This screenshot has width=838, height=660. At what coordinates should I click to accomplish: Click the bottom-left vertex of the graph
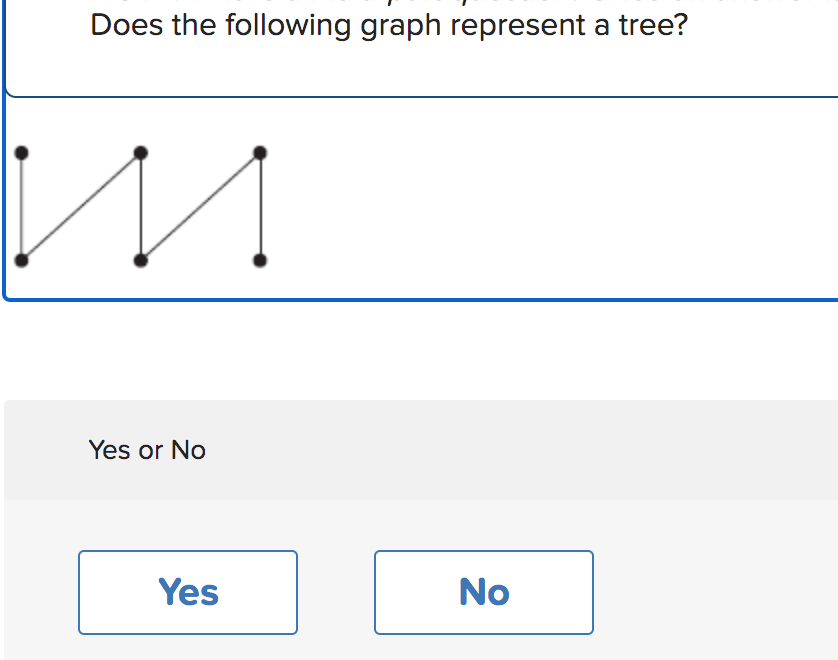click(x=22, y=260)
